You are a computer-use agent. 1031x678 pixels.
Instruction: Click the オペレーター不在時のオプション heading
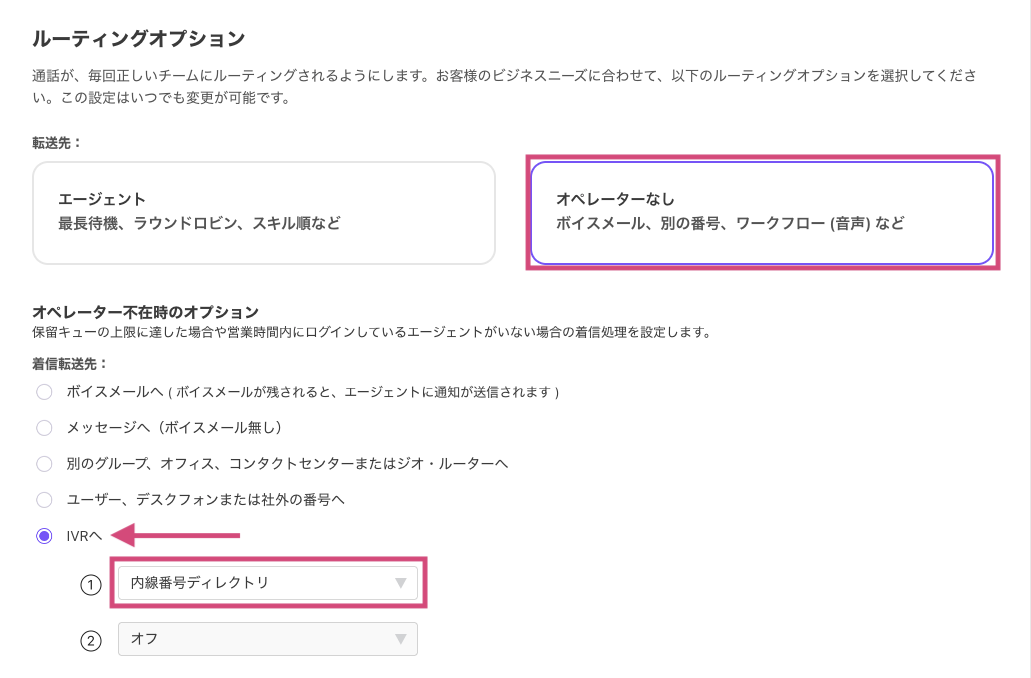(145, 311)
